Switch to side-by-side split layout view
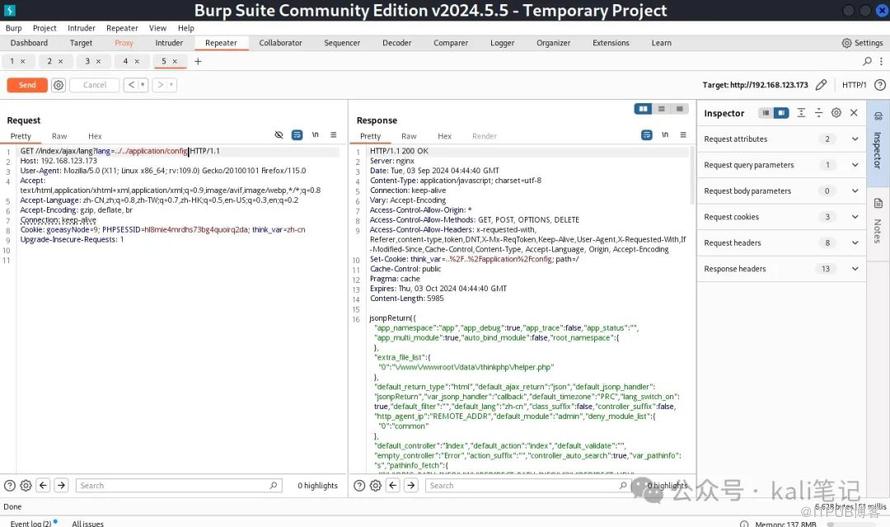The width and height of the screenshot is (890, 527). 644,109
